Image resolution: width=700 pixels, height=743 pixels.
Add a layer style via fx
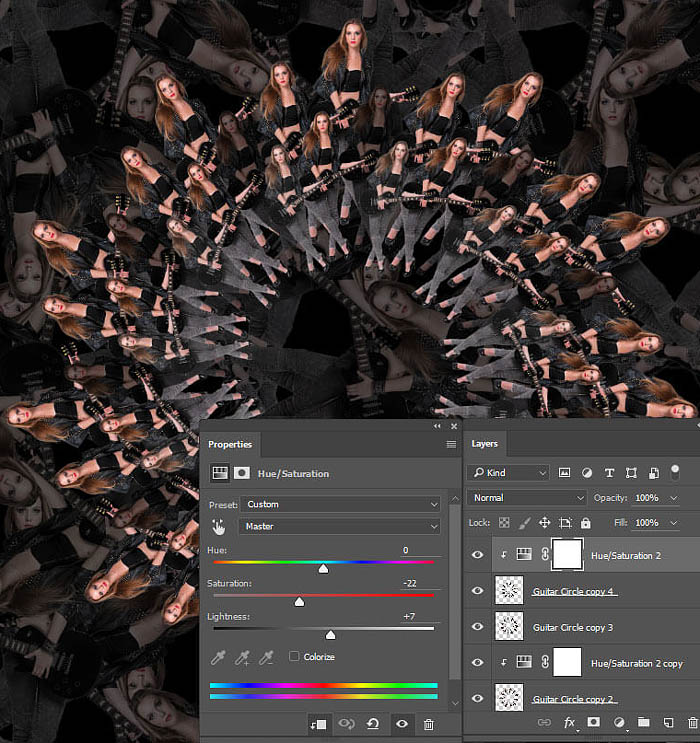570,723
